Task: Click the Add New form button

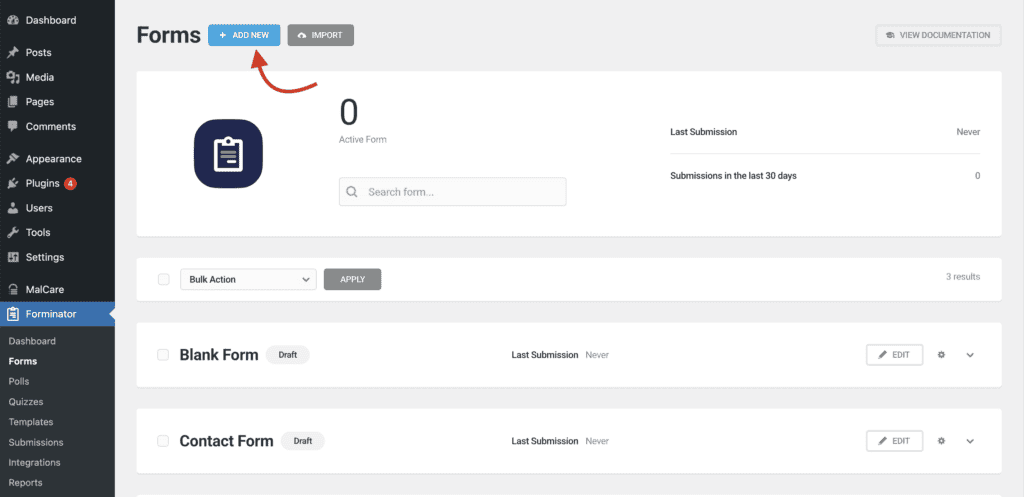Action: pyautogui.click(x=244, y=35)
